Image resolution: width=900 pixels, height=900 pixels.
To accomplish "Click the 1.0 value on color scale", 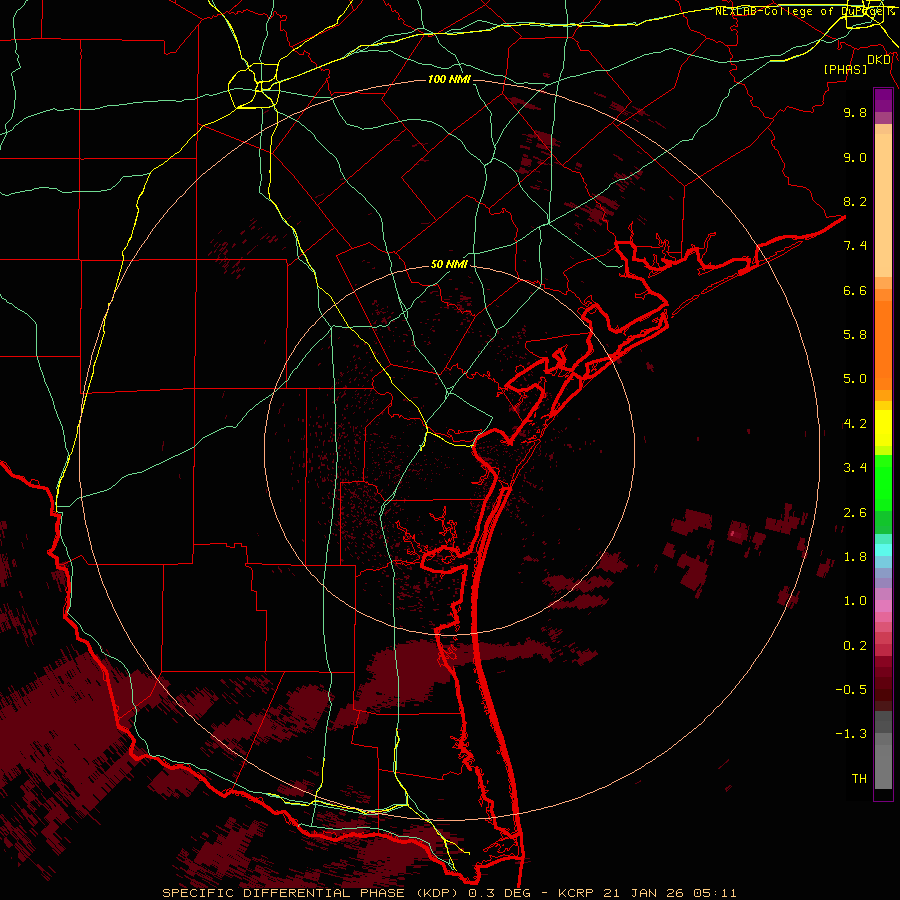I will 855,601.
